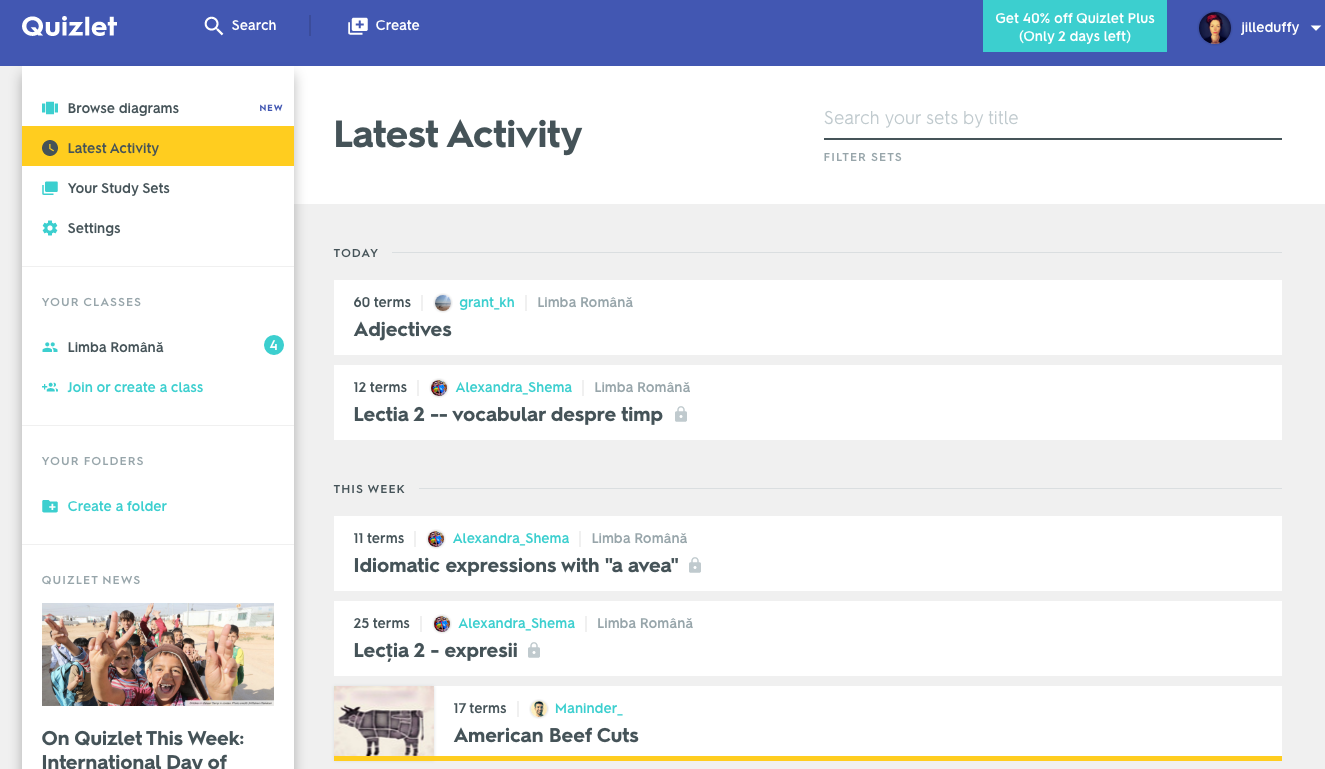
Task: Click the 25 terms count text
Action: (382, 624)
